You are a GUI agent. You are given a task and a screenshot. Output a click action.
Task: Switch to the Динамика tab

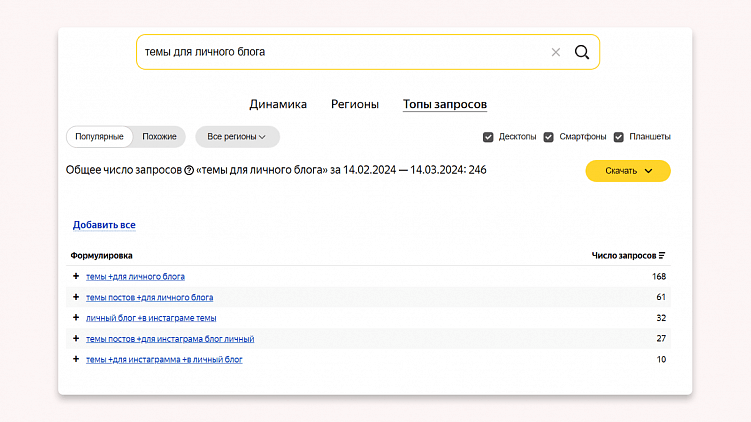(x=278, y=104)
